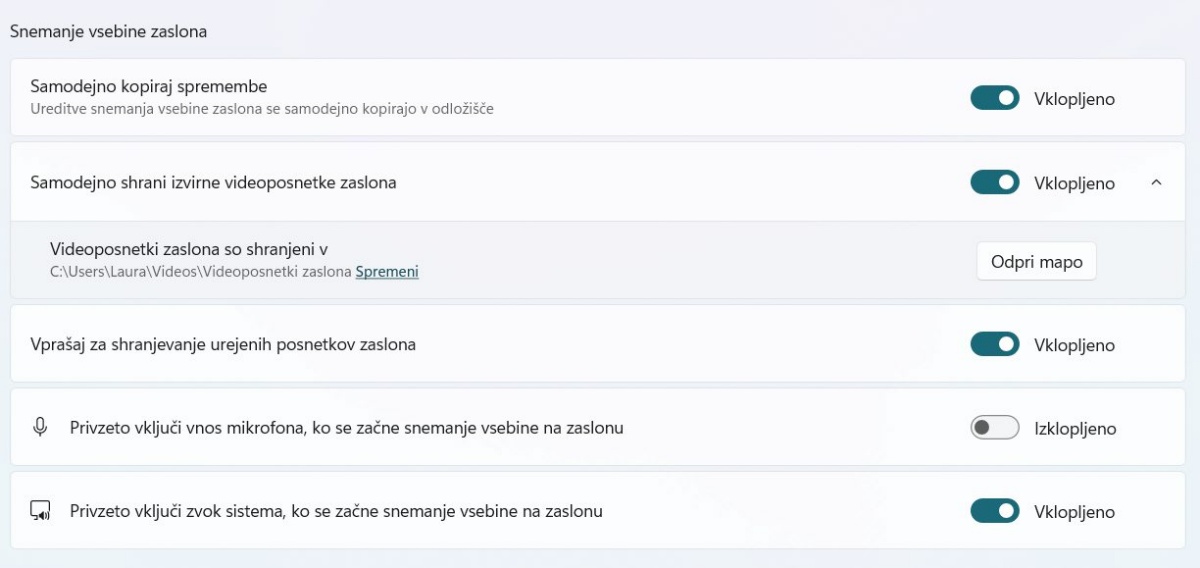Click the Videoposnetki zaslona so shranjeni v text
The image size is (1200, 568).
tap(189, 250)
